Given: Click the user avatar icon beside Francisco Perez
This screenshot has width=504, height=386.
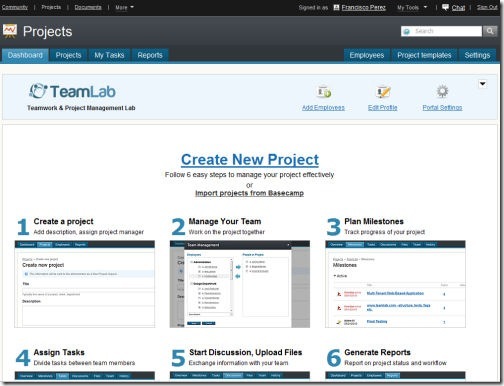Looking at the screenshot, I should point(336,7).
